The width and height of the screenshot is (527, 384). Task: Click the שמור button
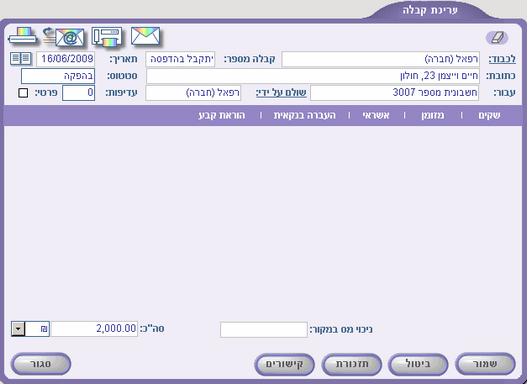point(485,364)
